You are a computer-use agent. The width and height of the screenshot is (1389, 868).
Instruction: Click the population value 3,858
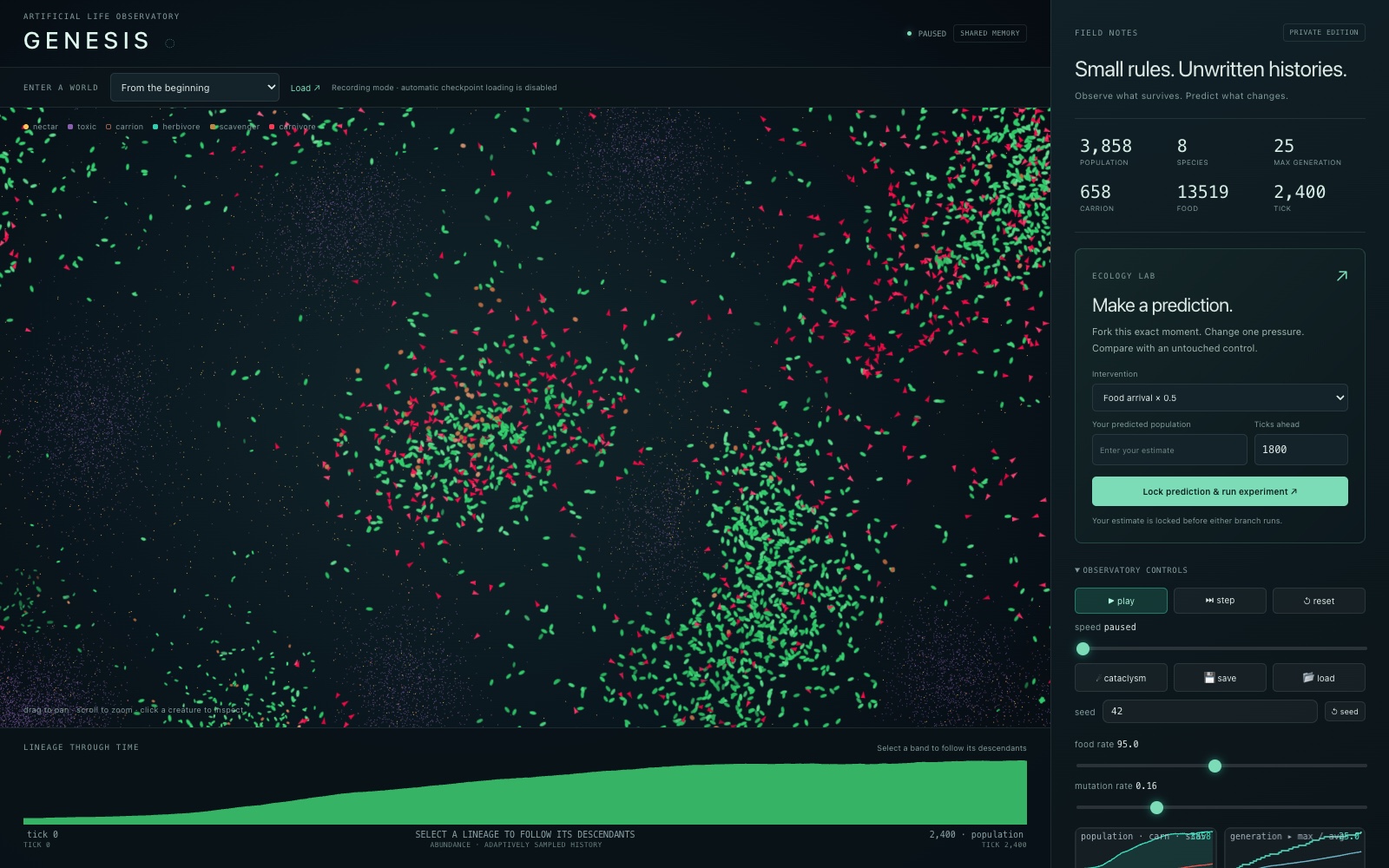pos(1105,146)
